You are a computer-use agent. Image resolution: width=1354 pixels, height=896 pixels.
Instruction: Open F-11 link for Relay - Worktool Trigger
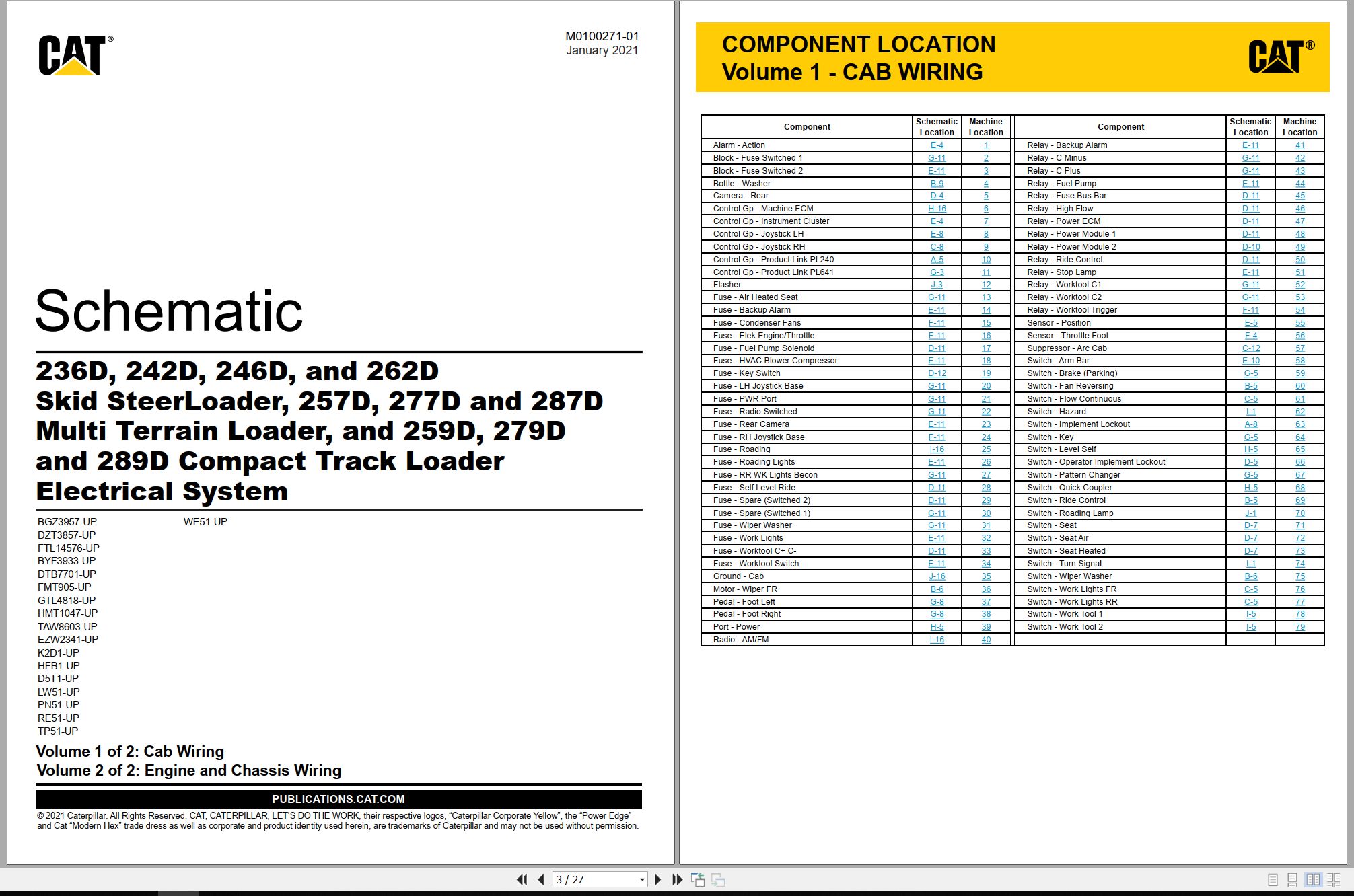pos(1250,310)
